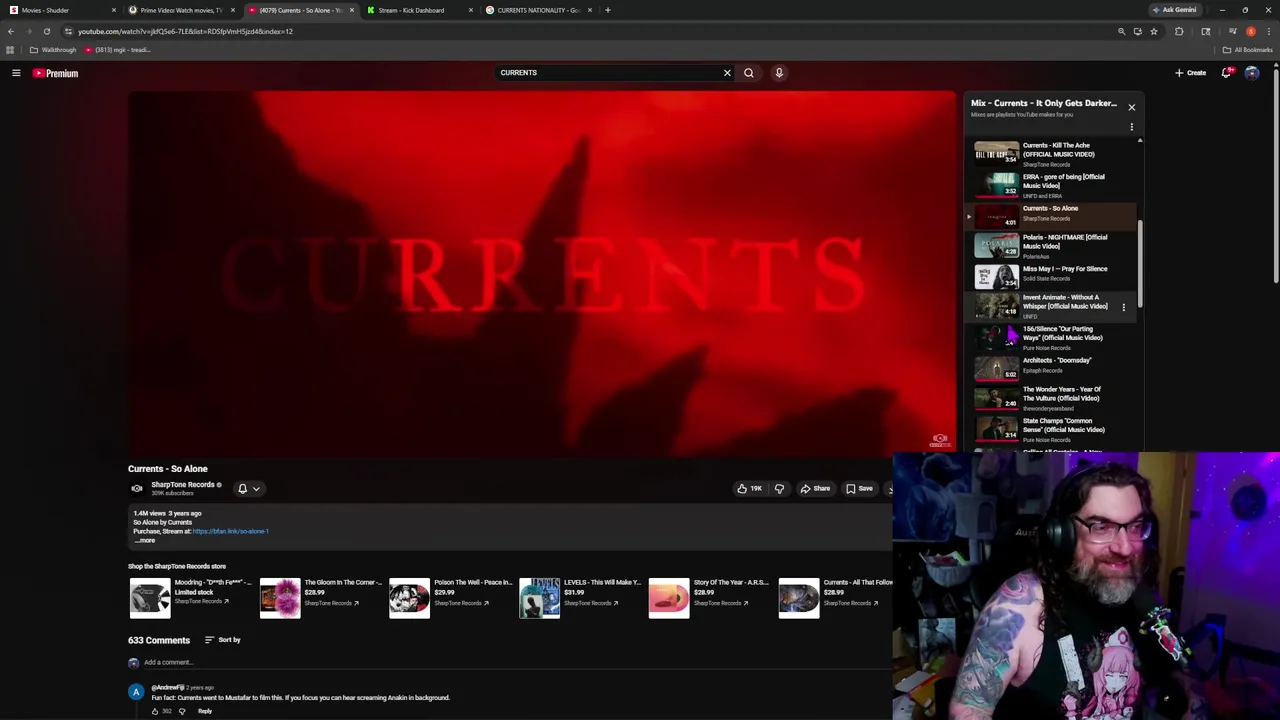Viewport: 1280px width, 720px height.
Task: Clear the CURRENTS search text
Action: coord(727,73)
